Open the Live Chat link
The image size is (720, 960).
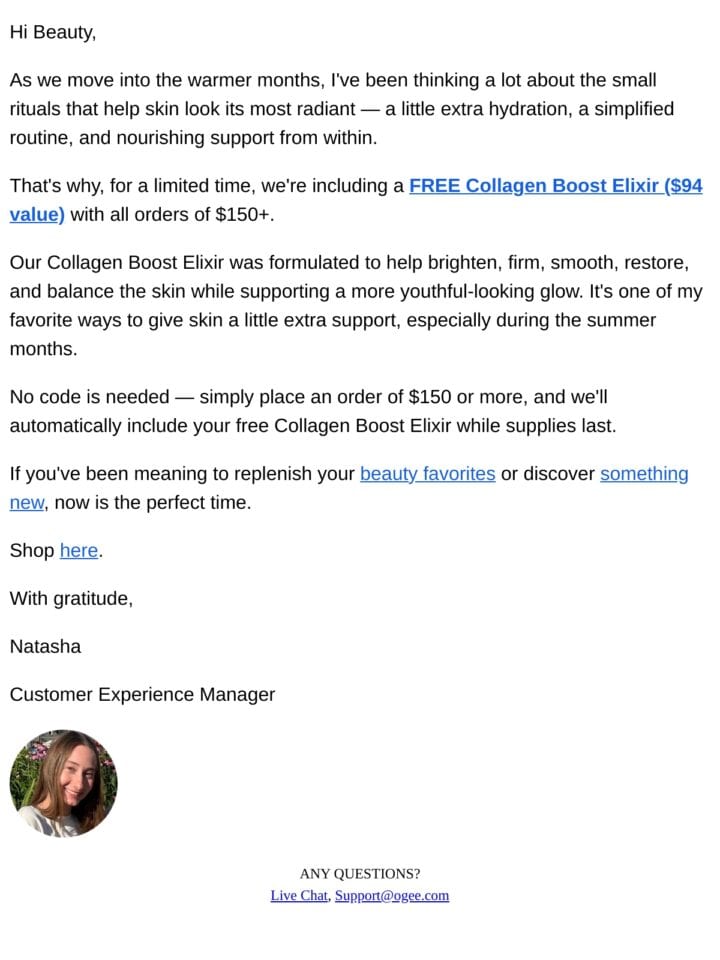coord(299,895)
